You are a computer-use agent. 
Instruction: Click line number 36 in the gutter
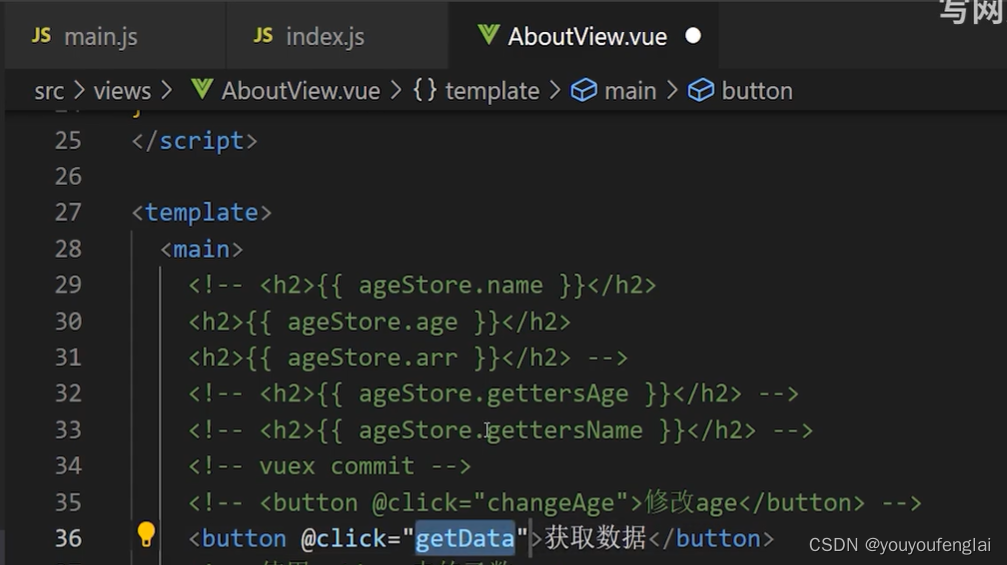[x=68, y=538]
